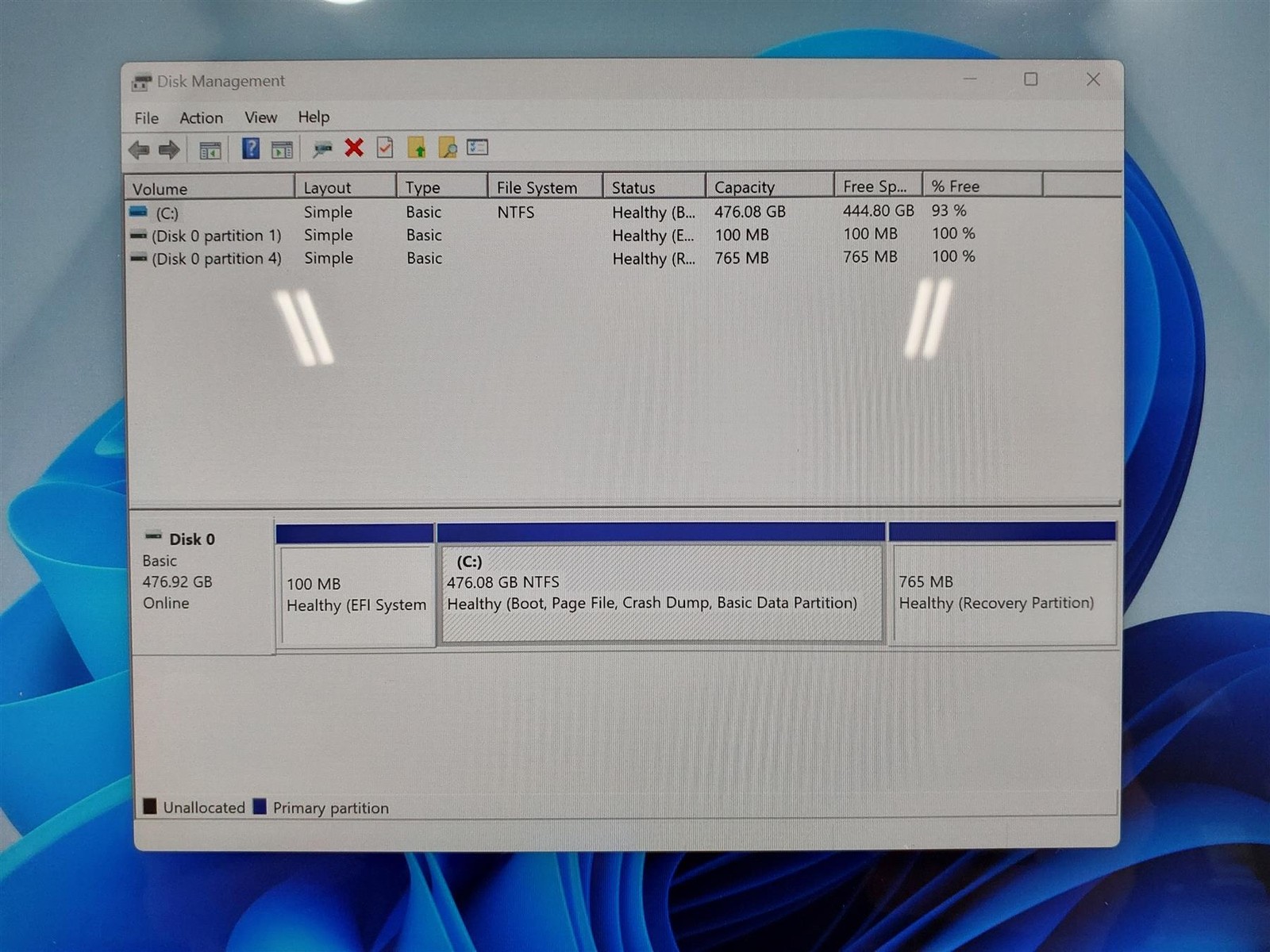Viewport: 1270px width, 952px height.
Task: Open the View menu
Action: click(x=260, y=117)
